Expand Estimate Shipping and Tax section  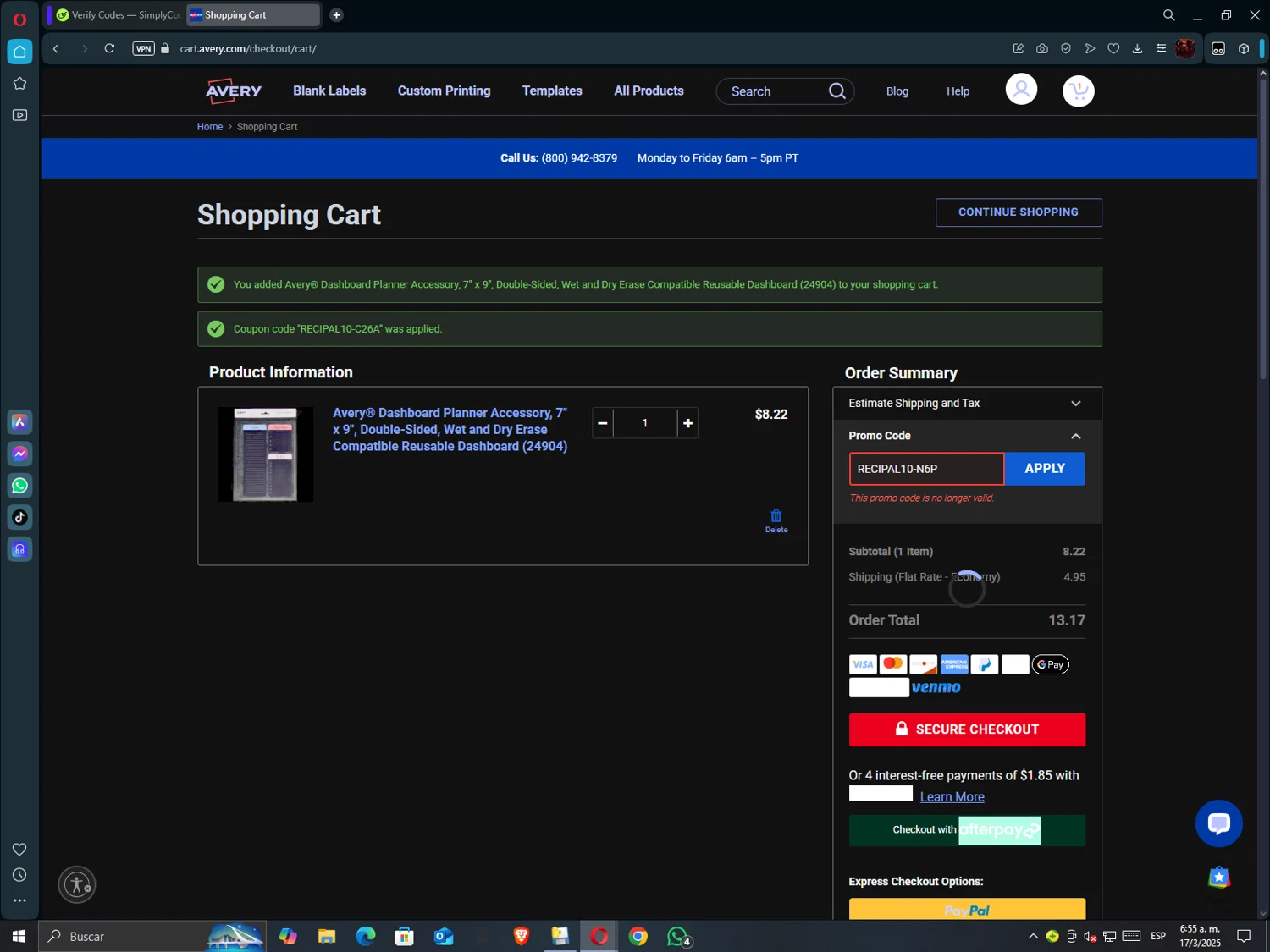[967, 403]
